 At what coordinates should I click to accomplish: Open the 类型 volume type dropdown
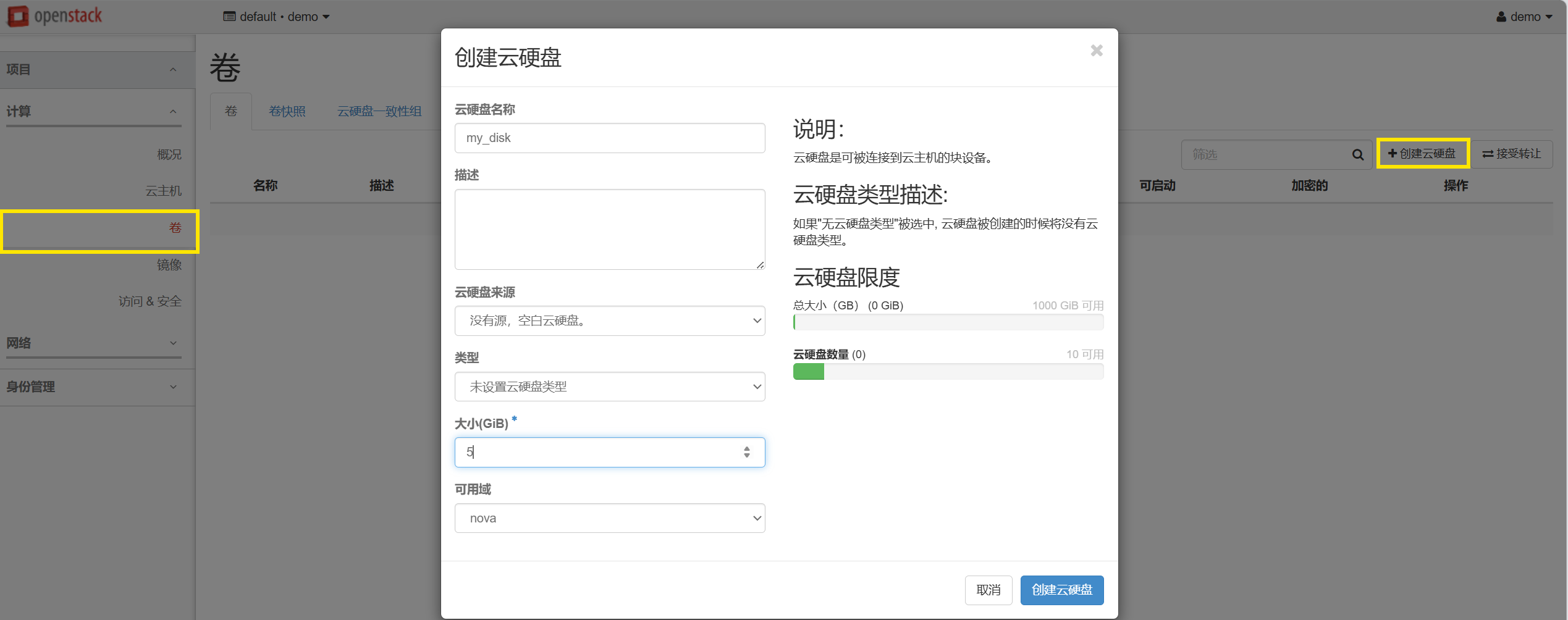[x=610, y=387]
